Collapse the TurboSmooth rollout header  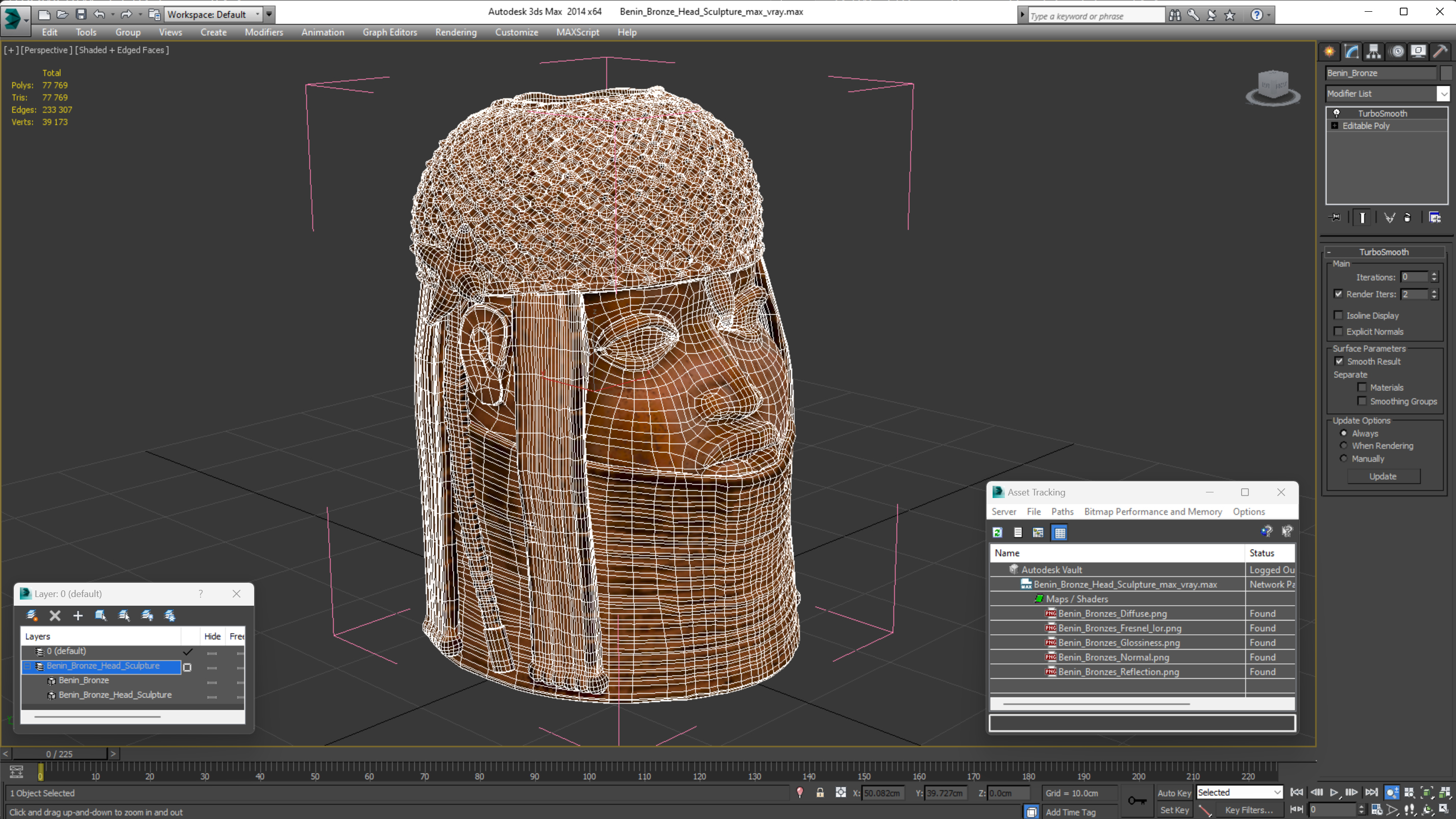click(1384, 252)
